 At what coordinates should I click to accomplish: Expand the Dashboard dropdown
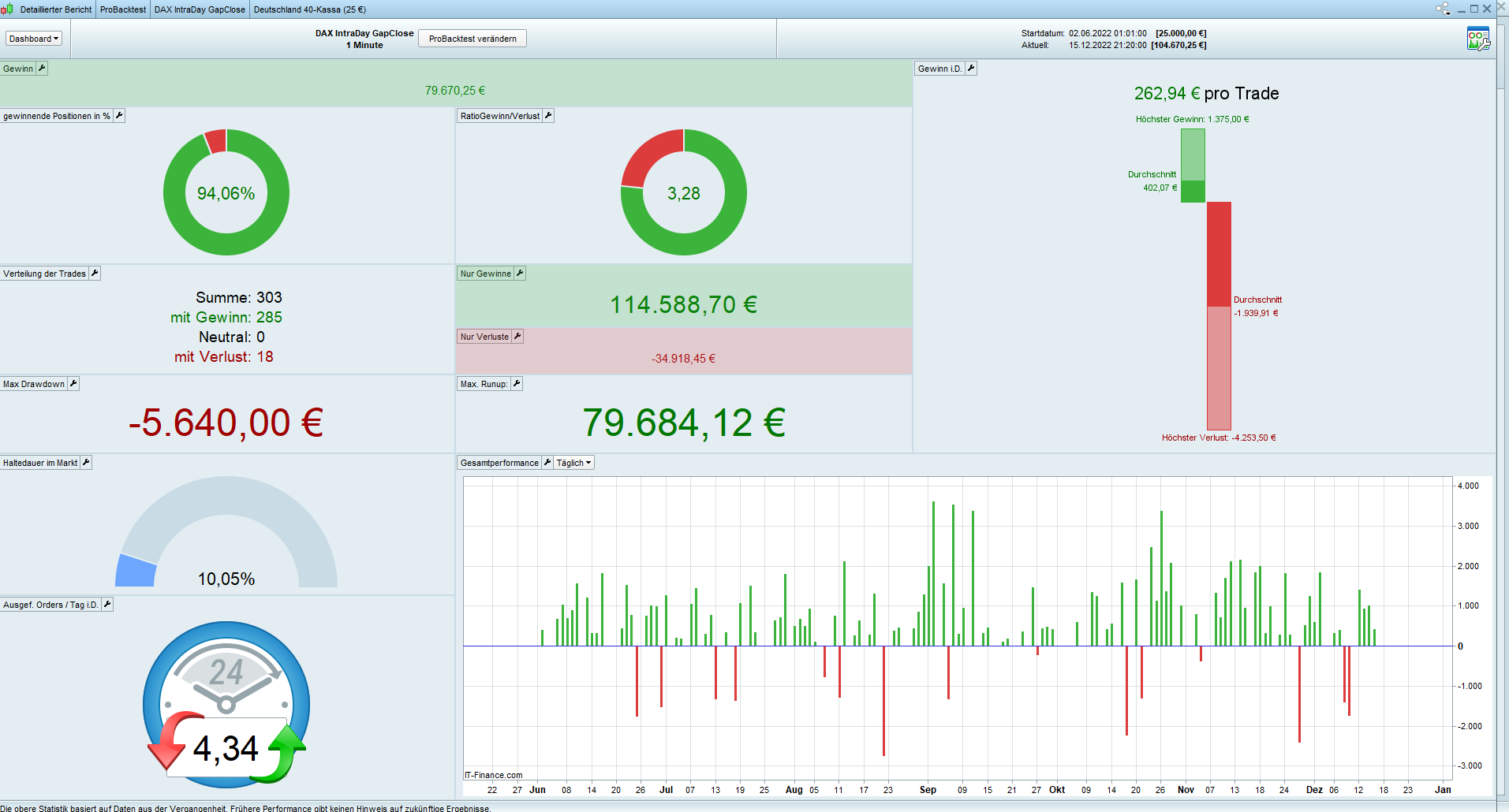point(33,39)
